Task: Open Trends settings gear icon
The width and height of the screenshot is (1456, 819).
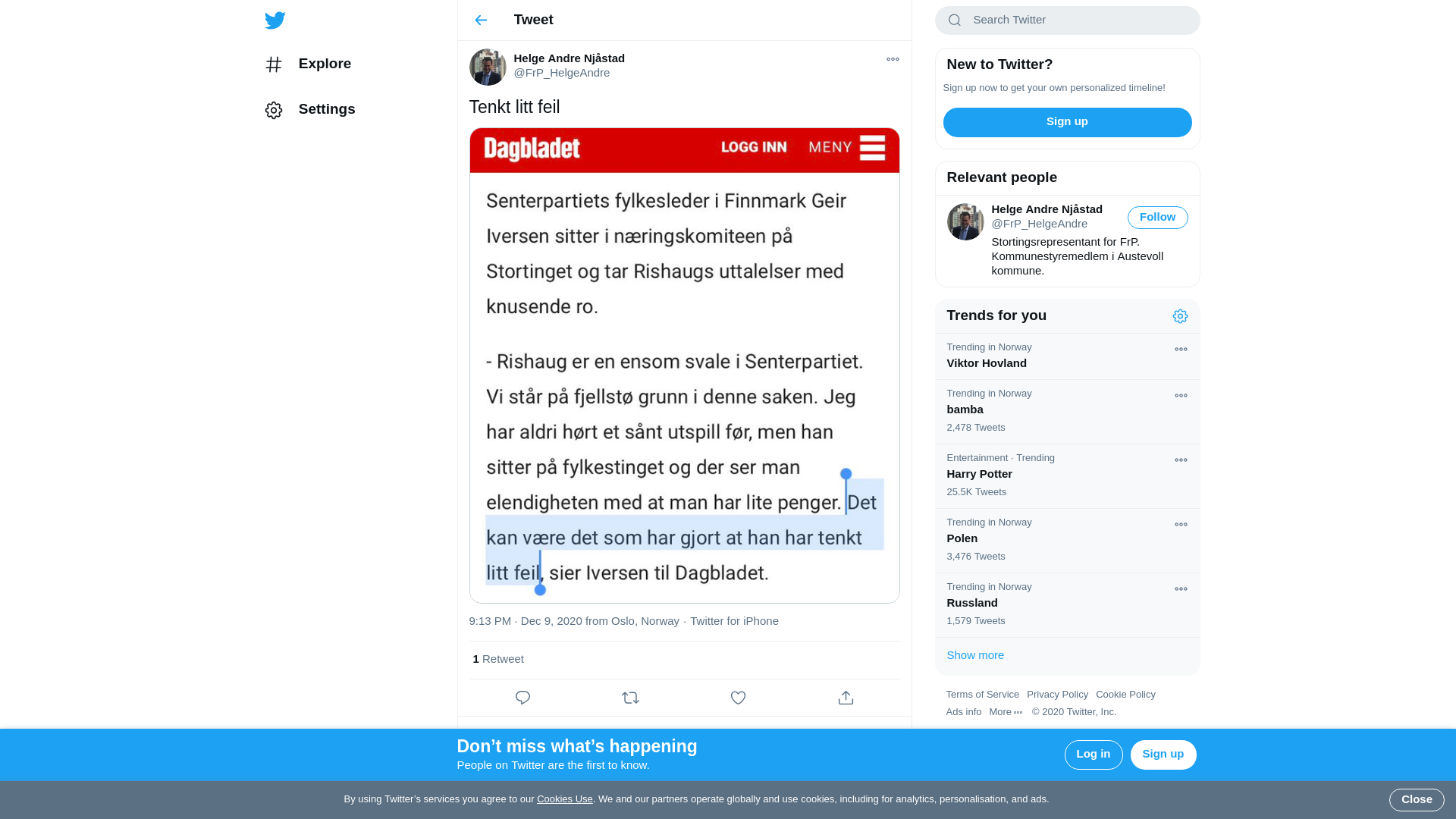Action: pyautogui.click(x=1180, y=316)
